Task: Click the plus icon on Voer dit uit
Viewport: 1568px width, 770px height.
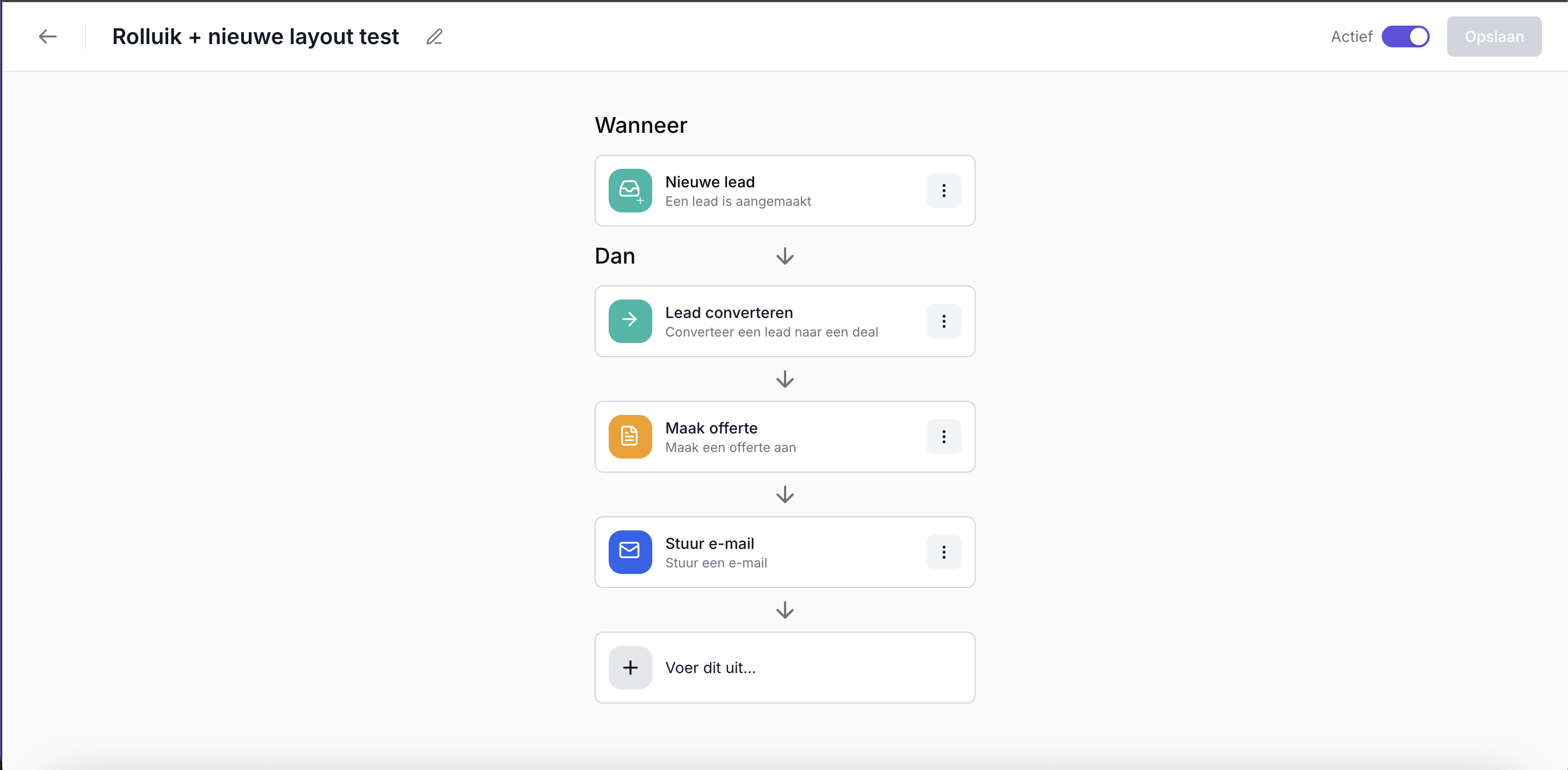Action: click(630, 667)
